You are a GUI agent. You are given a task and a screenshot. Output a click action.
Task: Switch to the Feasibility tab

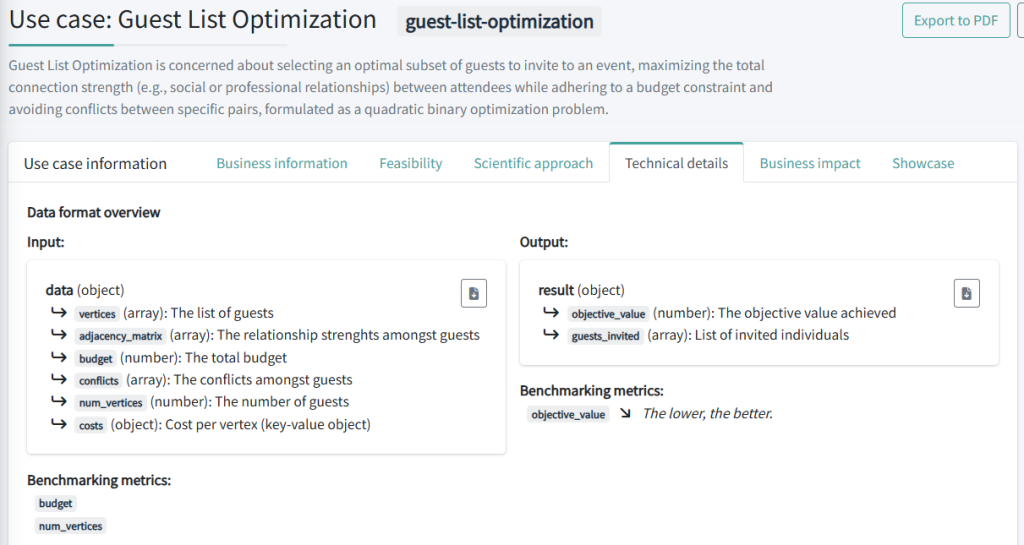[410, 163]
